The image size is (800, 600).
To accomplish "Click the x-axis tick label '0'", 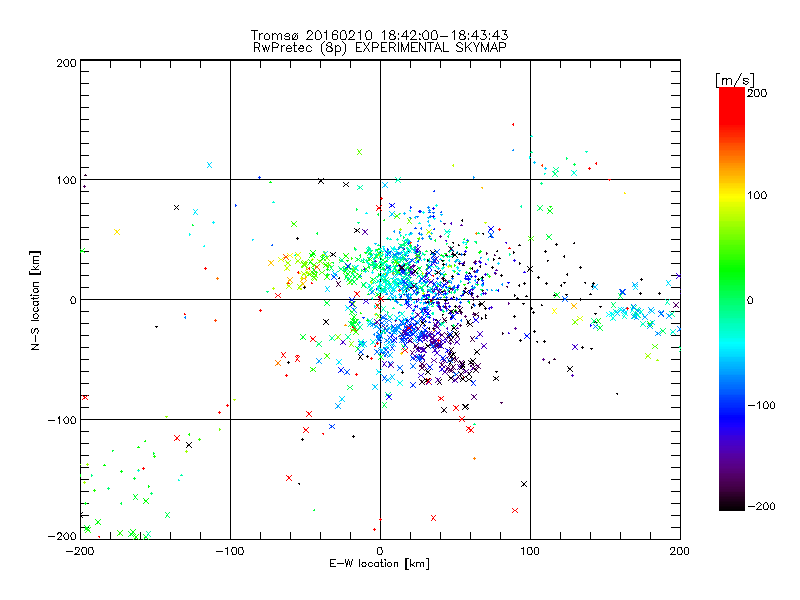I will click(380, 551).
